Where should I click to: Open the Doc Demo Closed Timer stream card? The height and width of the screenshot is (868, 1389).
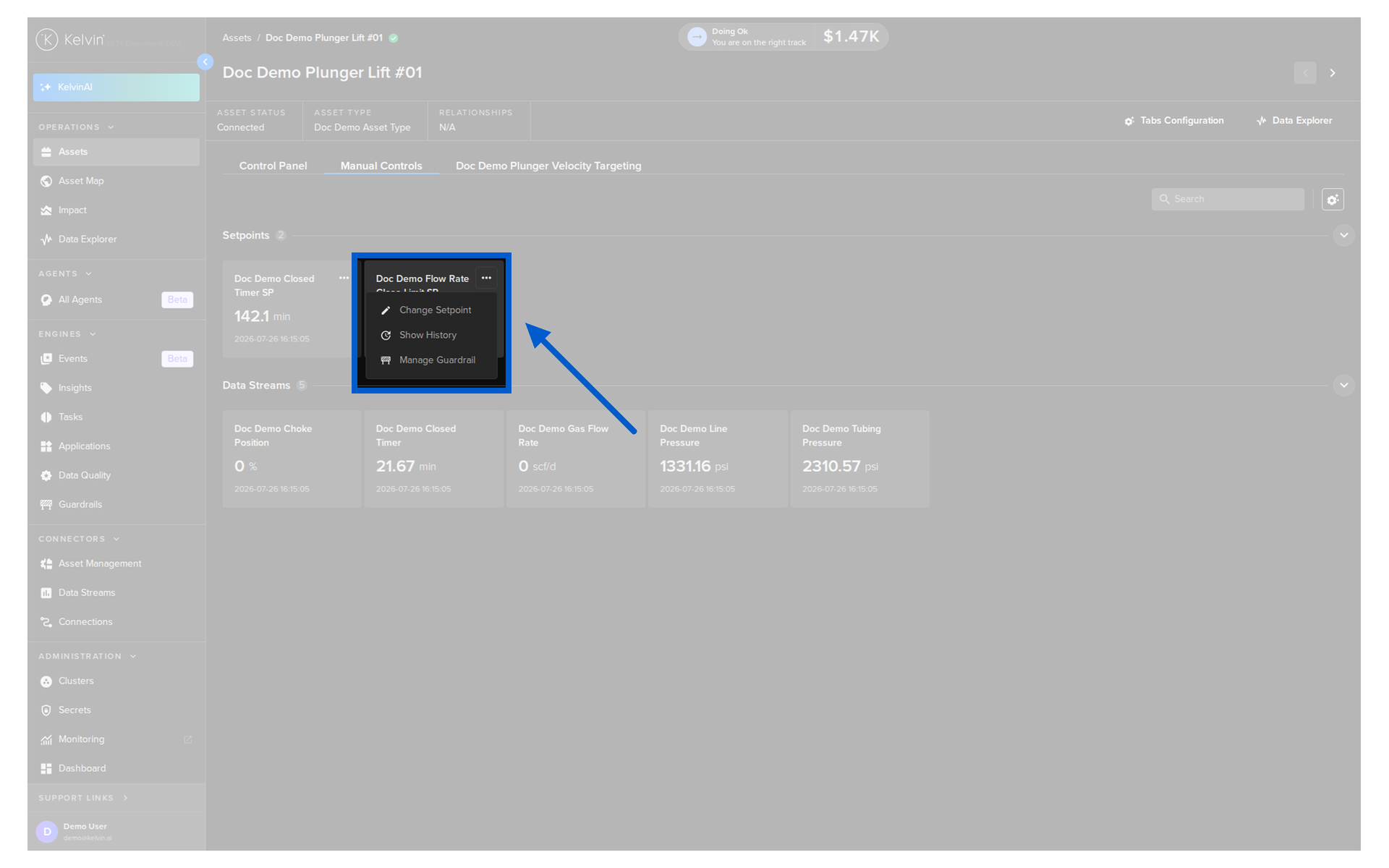[x=434, y=459]
